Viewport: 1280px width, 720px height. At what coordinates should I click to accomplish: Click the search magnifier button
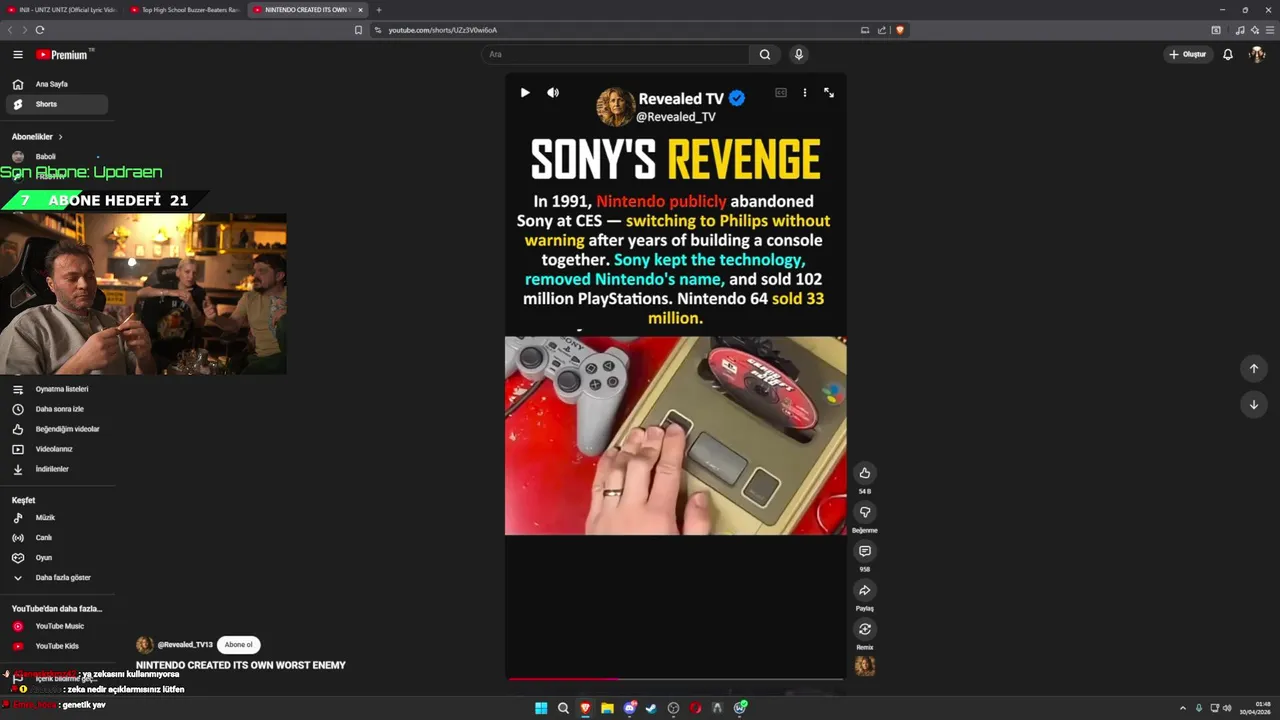[765, 55]
